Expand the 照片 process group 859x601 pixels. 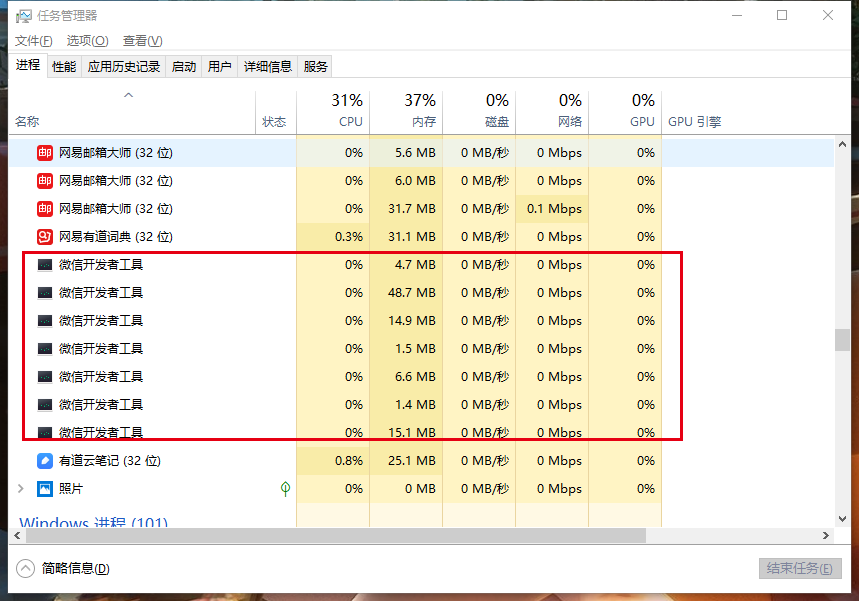(x=21, y=488)
